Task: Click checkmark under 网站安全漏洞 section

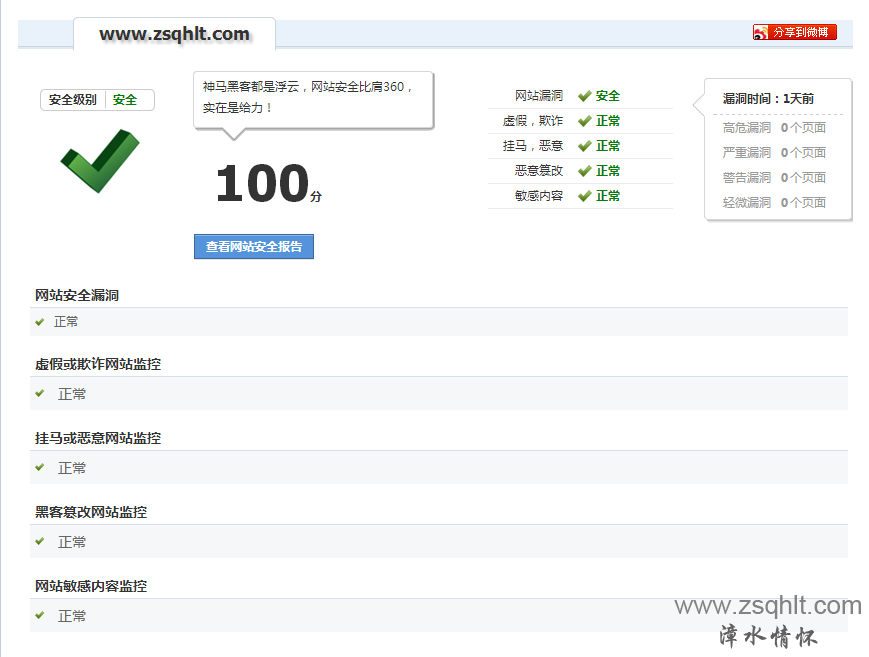Action: 40,322
